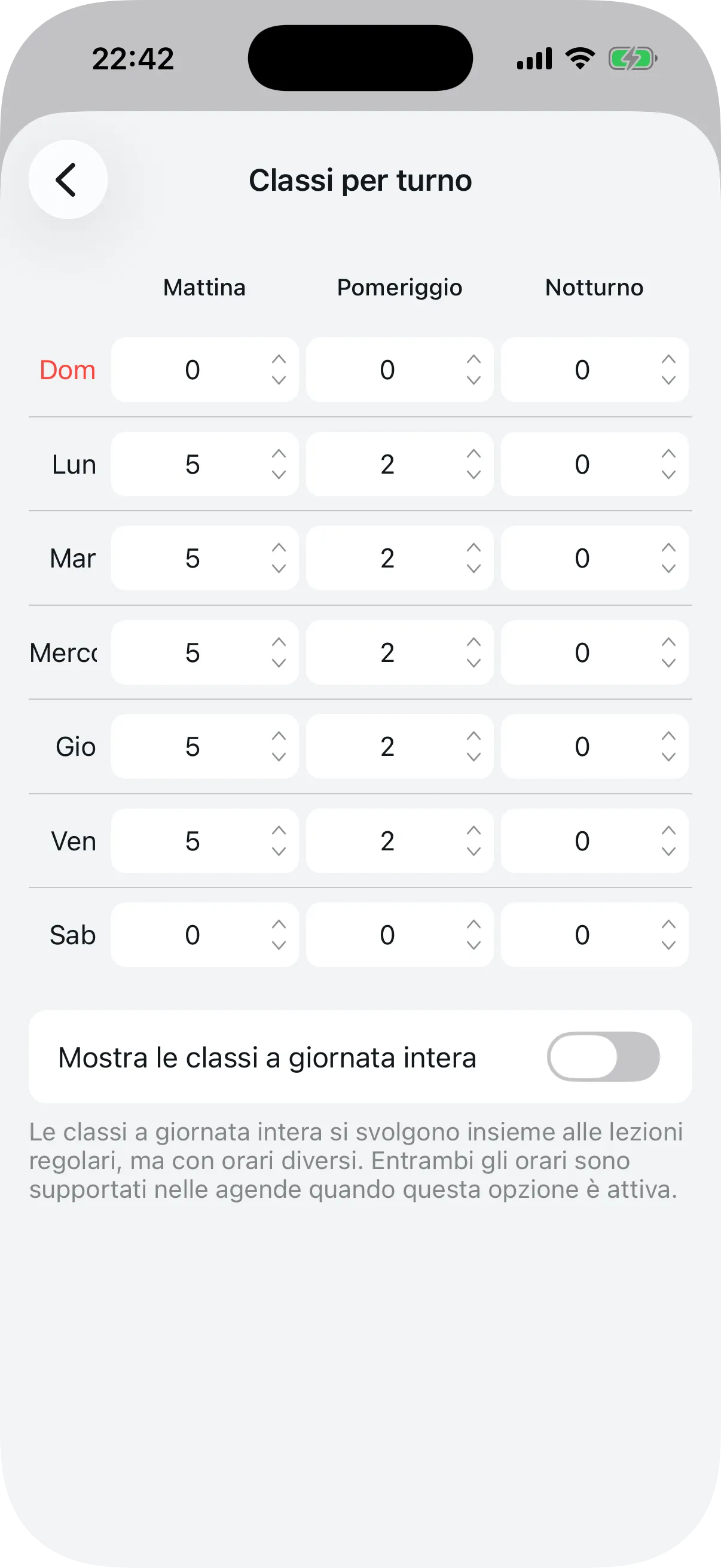Decrease Mercoledì Mattina classes with down chevron

coord(279,663)
